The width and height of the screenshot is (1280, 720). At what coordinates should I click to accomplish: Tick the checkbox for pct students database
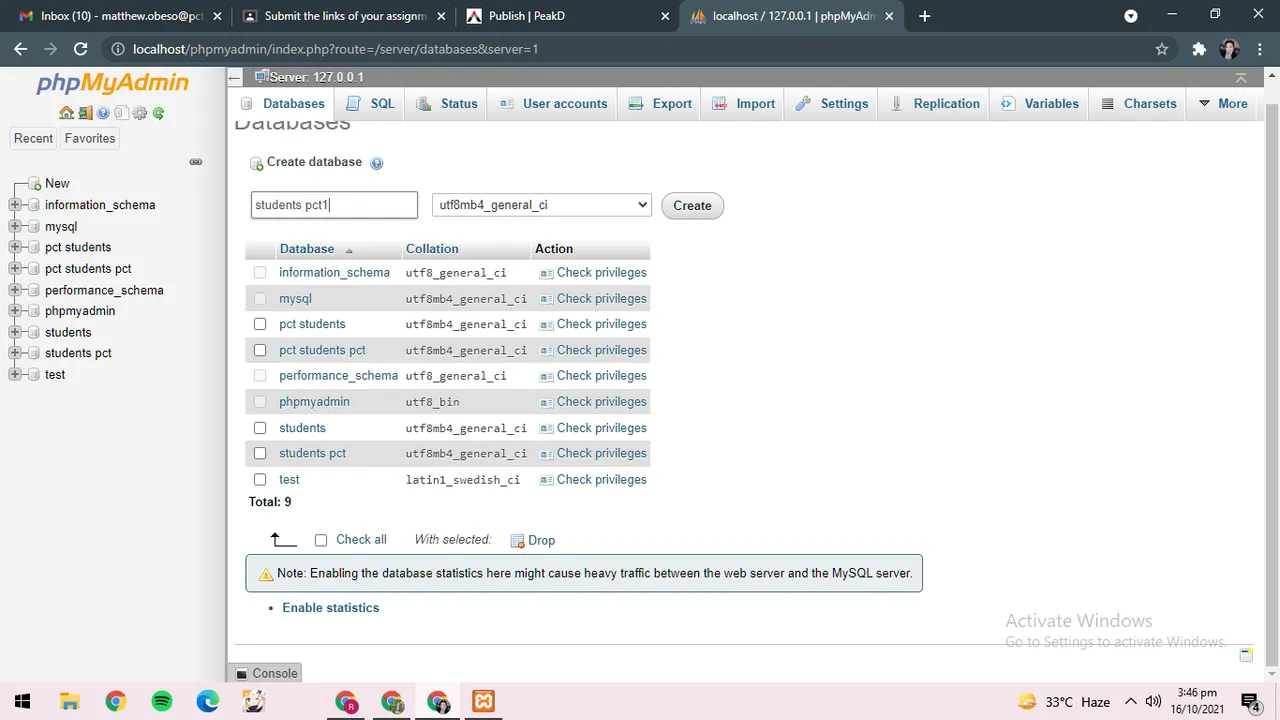(260, 324)
